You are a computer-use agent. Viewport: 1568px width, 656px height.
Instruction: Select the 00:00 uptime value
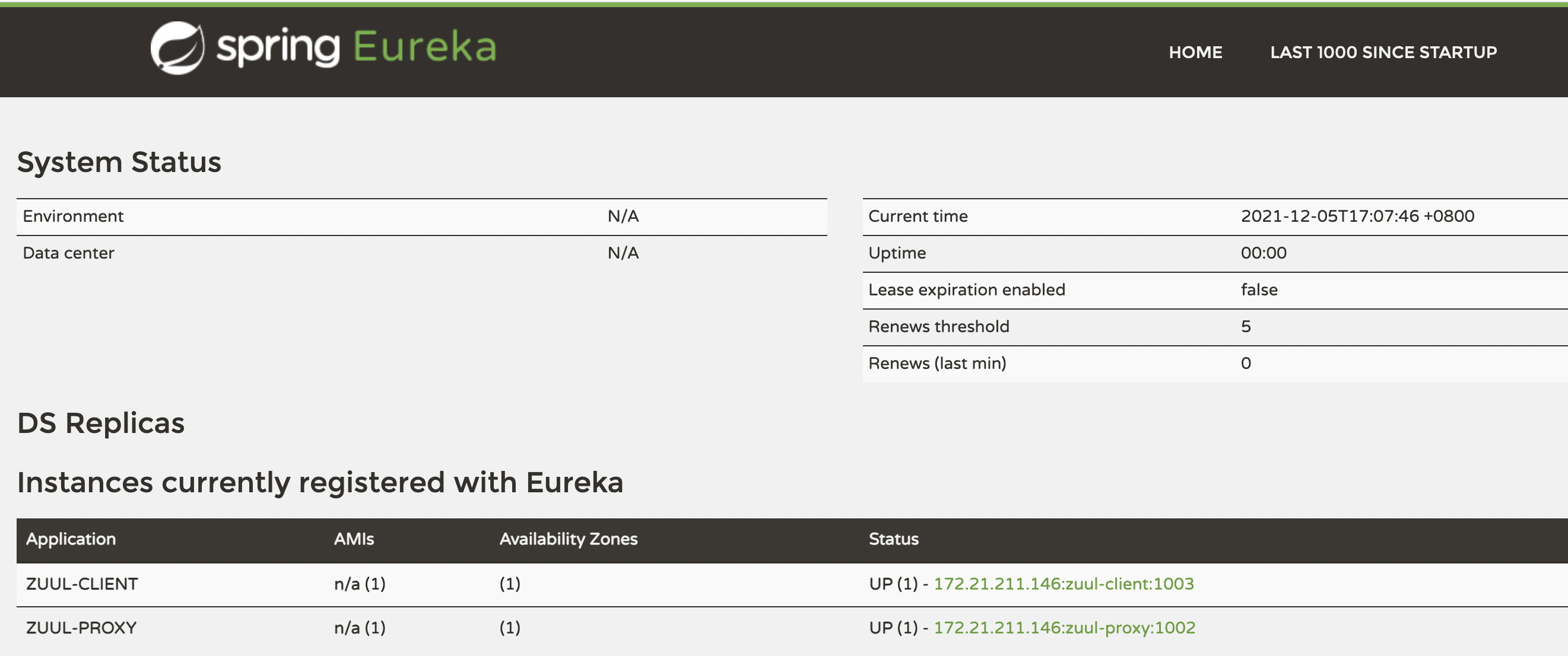coord(1264,253)
